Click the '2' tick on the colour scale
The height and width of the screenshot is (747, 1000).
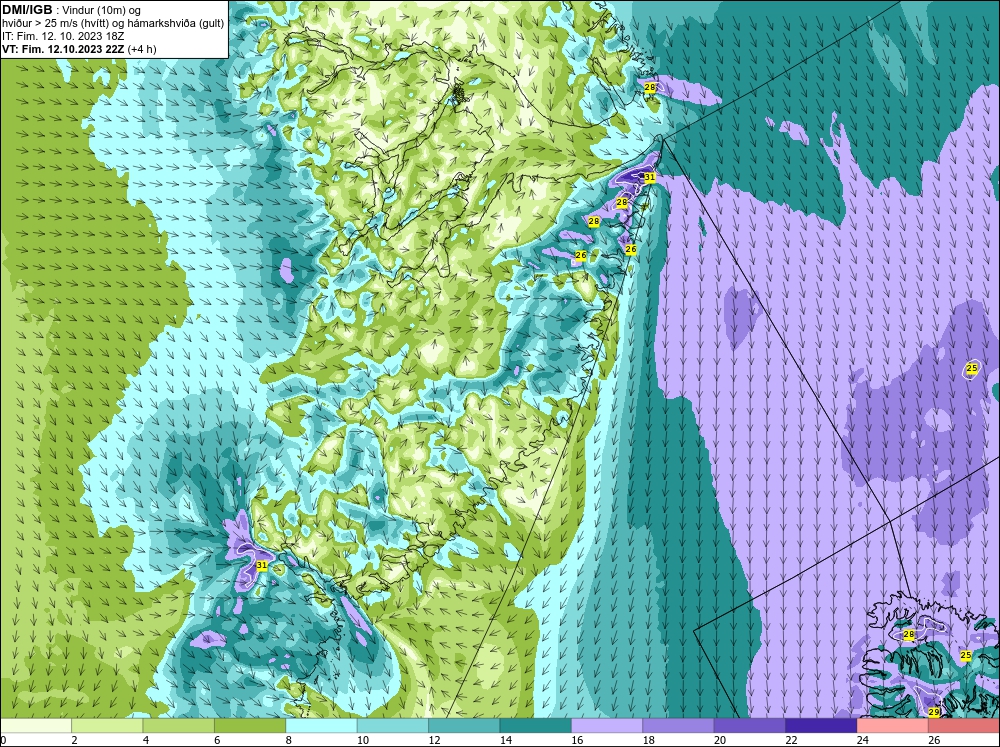pyautogui.click(x=75, y=741)
